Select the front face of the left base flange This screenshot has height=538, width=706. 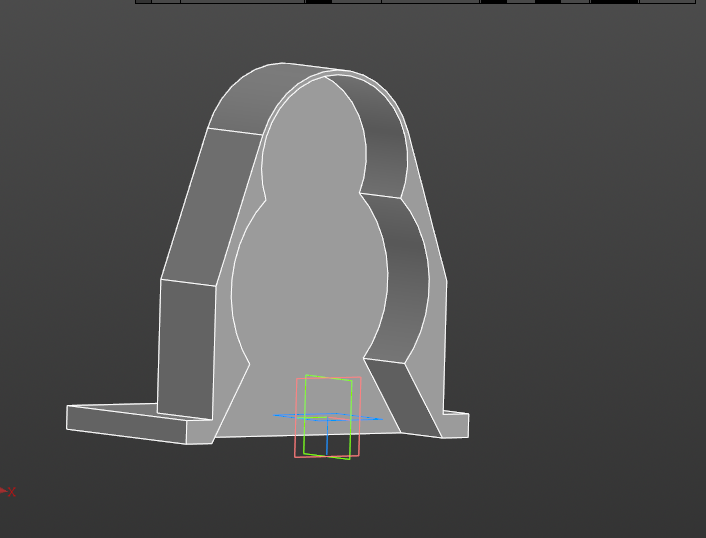click(x=126, y=425)
